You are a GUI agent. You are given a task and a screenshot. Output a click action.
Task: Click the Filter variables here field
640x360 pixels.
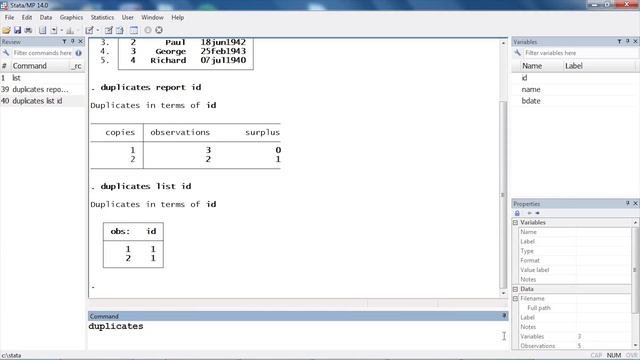click(580, 53)
